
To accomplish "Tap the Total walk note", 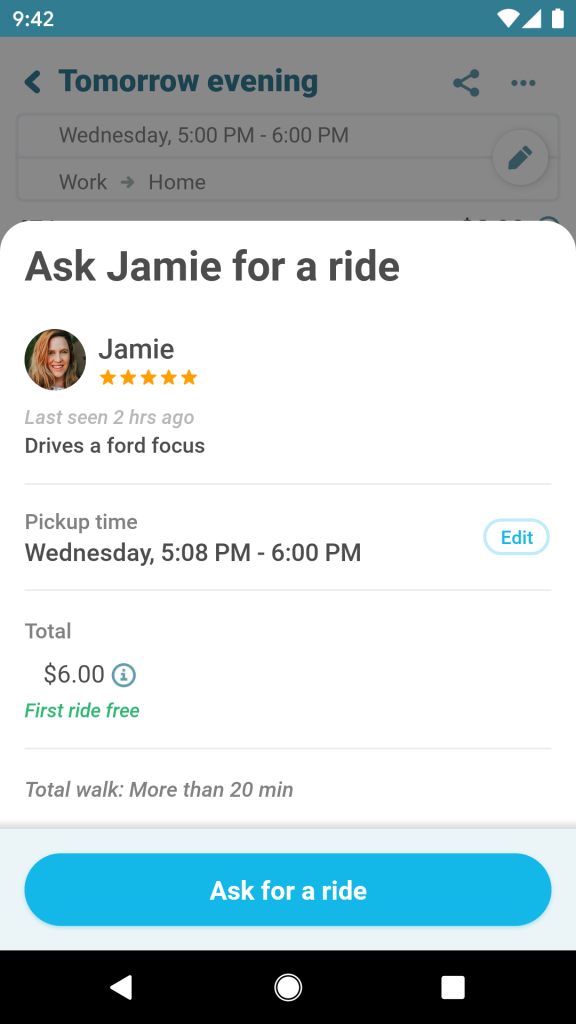I will point(159,790).
